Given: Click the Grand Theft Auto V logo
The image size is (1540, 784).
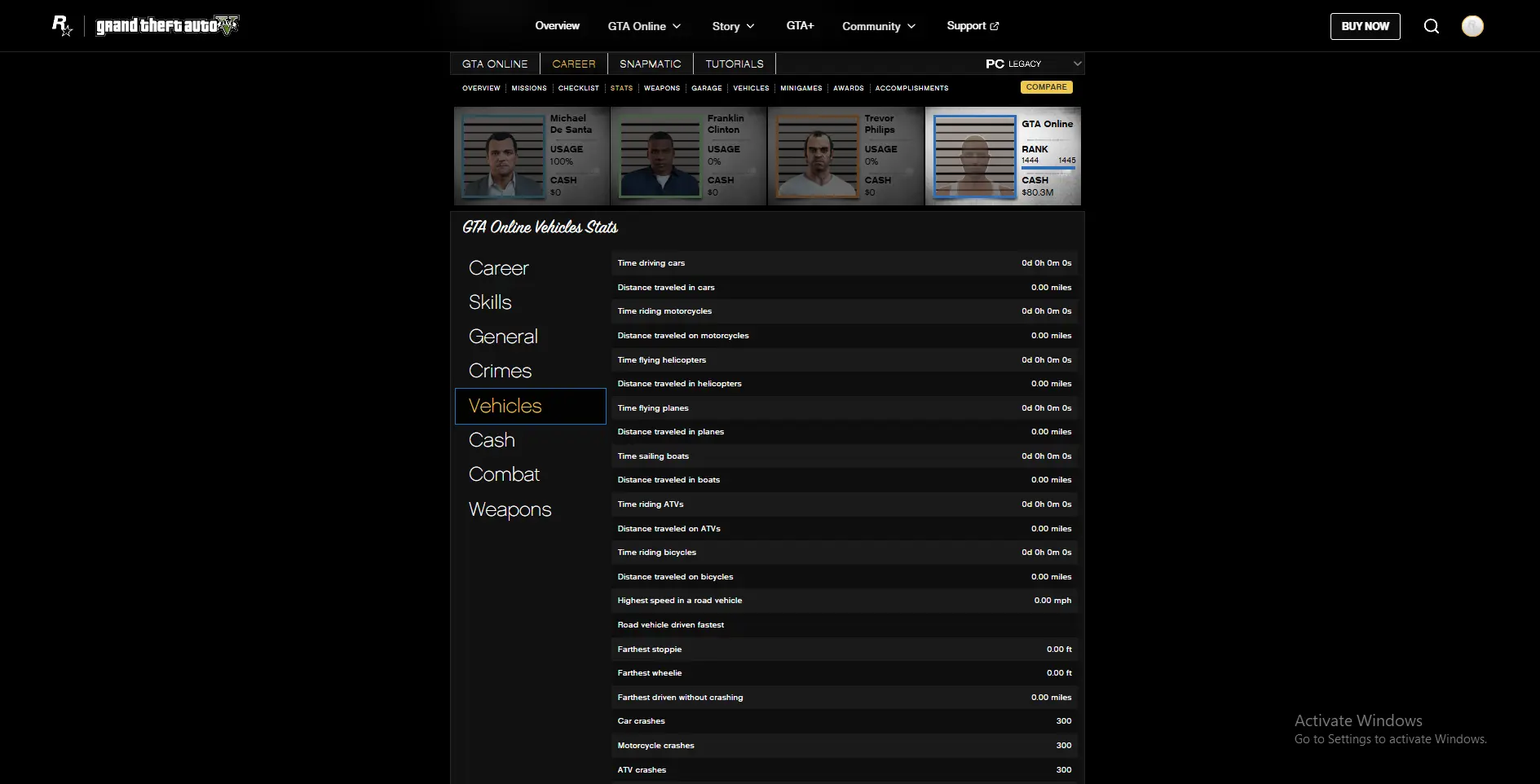Looking at the screenshot, I should click(x=167, y=26).
